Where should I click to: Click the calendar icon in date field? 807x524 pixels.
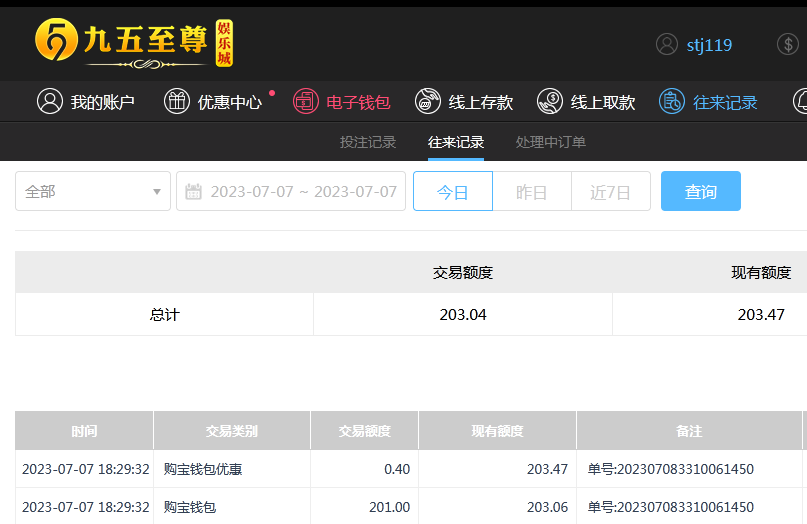point(193,191)
